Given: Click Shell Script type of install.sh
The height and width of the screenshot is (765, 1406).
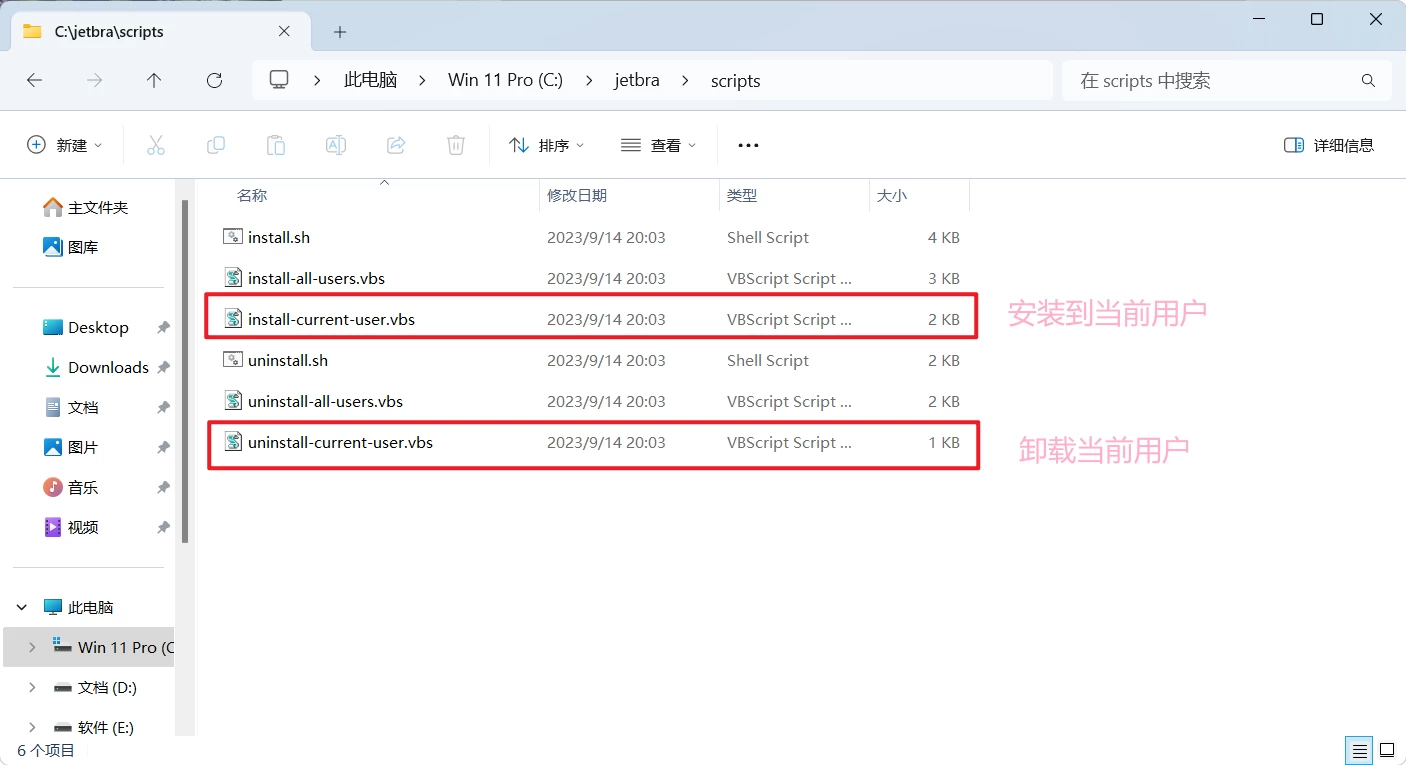Looking at the screenshot, I should tap(768, 238).
